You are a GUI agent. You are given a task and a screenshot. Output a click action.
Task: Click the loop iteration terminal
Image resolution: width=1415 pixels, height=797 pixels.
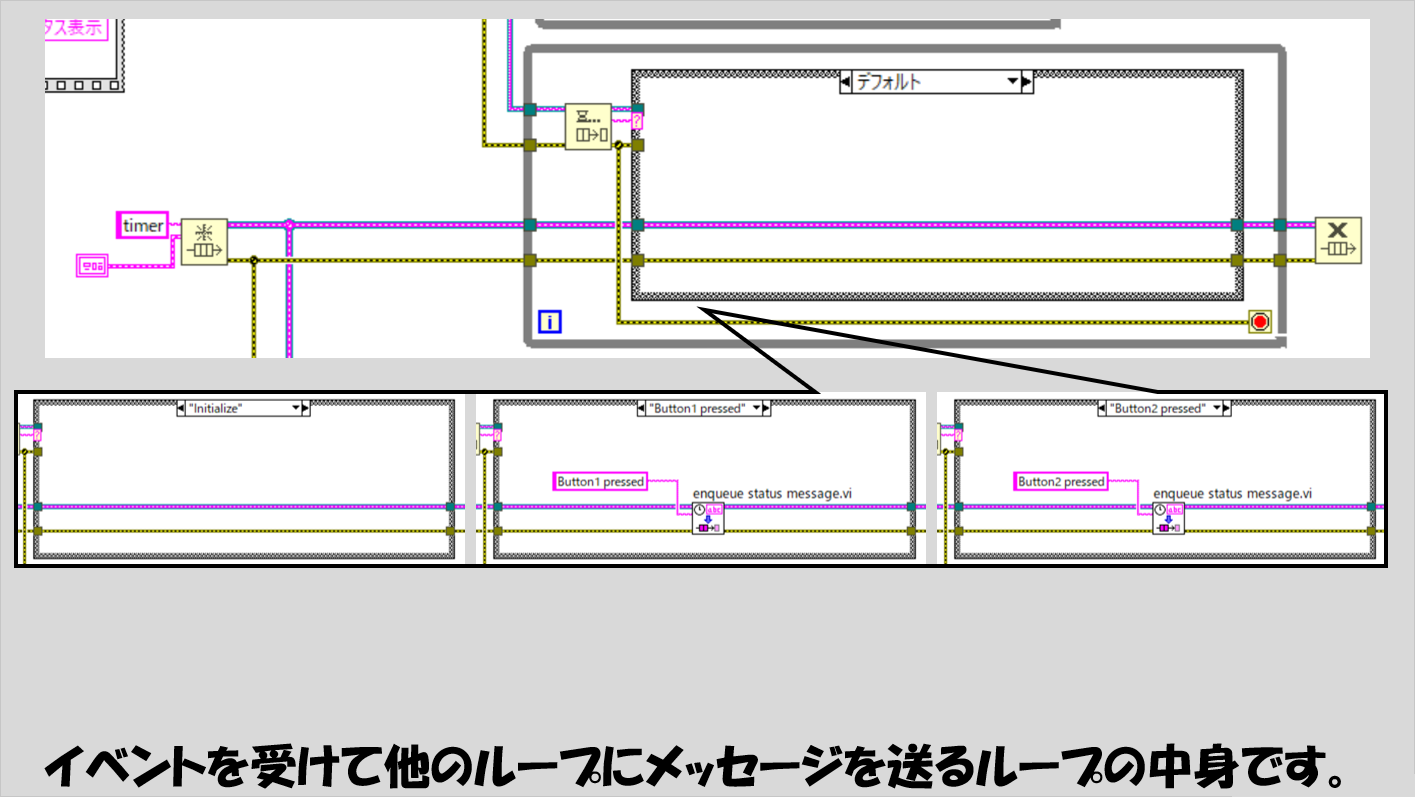[550, 322]
